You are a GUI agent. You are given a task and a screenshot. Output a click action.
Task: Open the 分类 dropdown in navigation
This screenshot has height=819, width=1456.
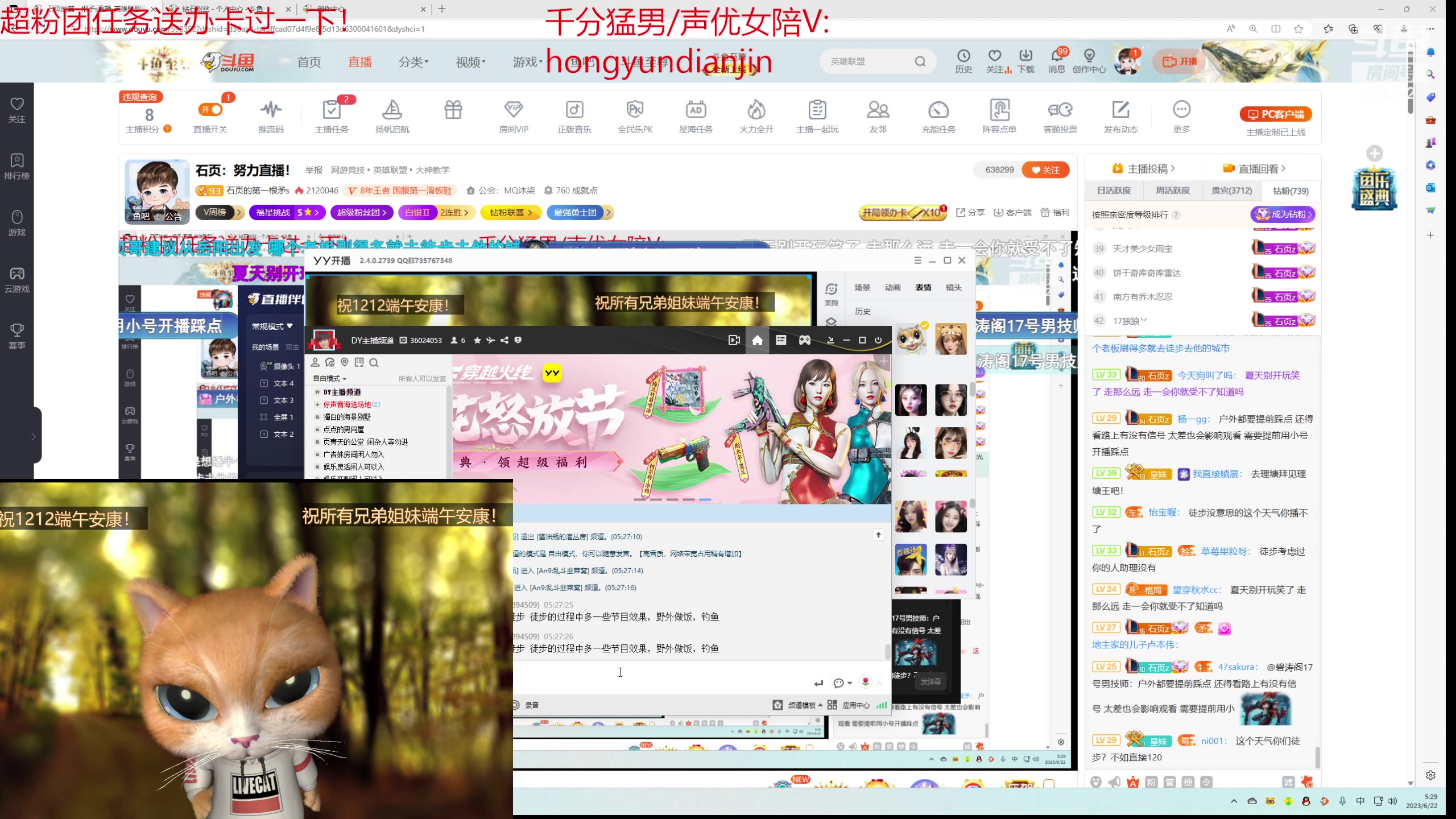[x=413, y=61]
